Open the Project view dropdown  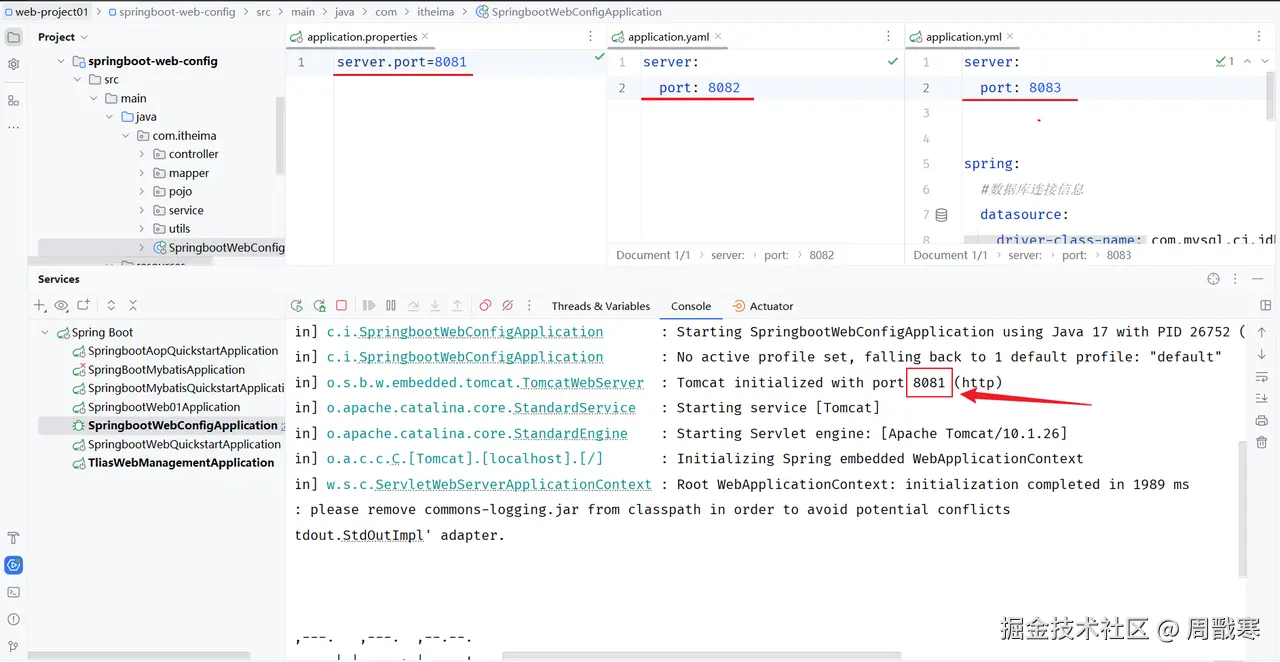point(63,37)
